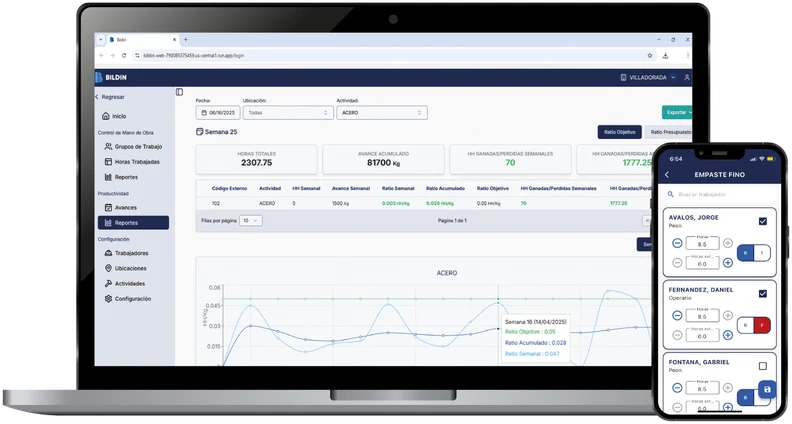Click browser back arrow
The image size is (792, 424).
[102, 56]
